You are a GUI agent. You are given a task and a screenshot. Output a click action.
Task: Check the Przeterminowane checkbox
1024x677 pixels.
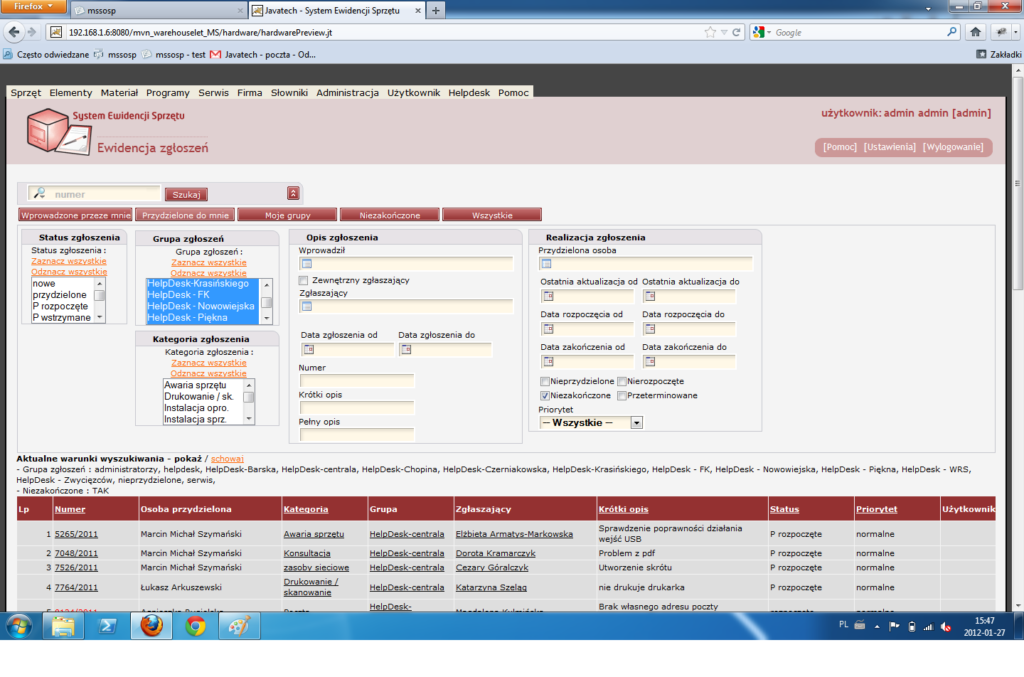tap(622, 396)
